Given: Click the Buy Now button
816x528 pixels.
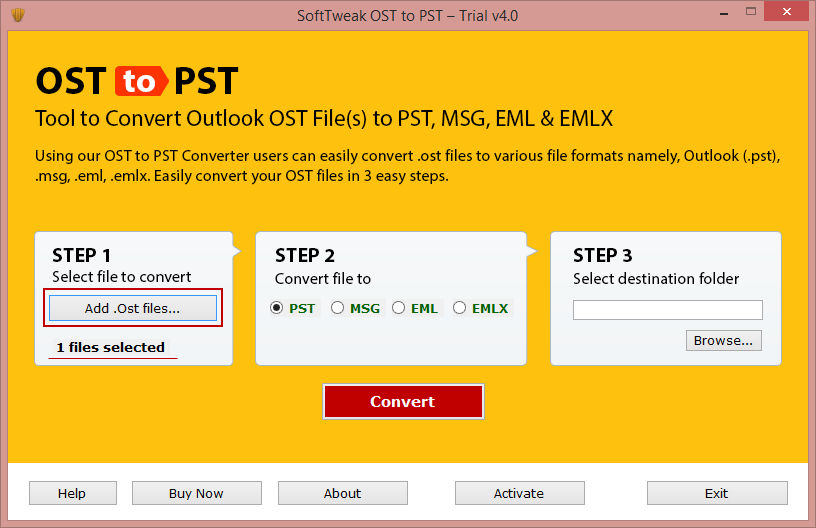Looking at the screenshot, I should click(x=196, y=493).
